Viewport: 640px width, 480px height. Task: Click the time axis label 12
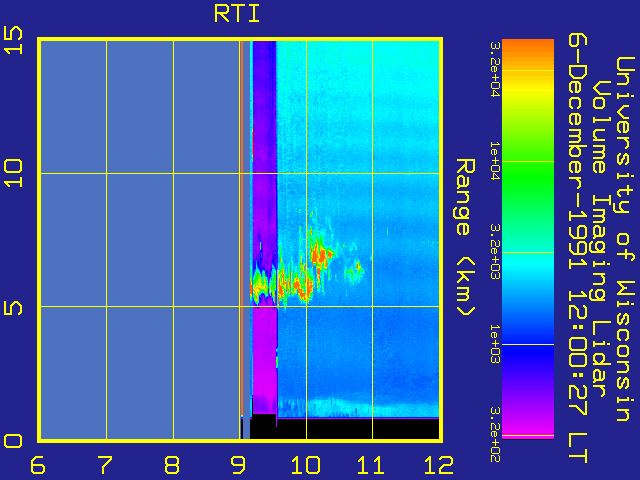(439, 465)
